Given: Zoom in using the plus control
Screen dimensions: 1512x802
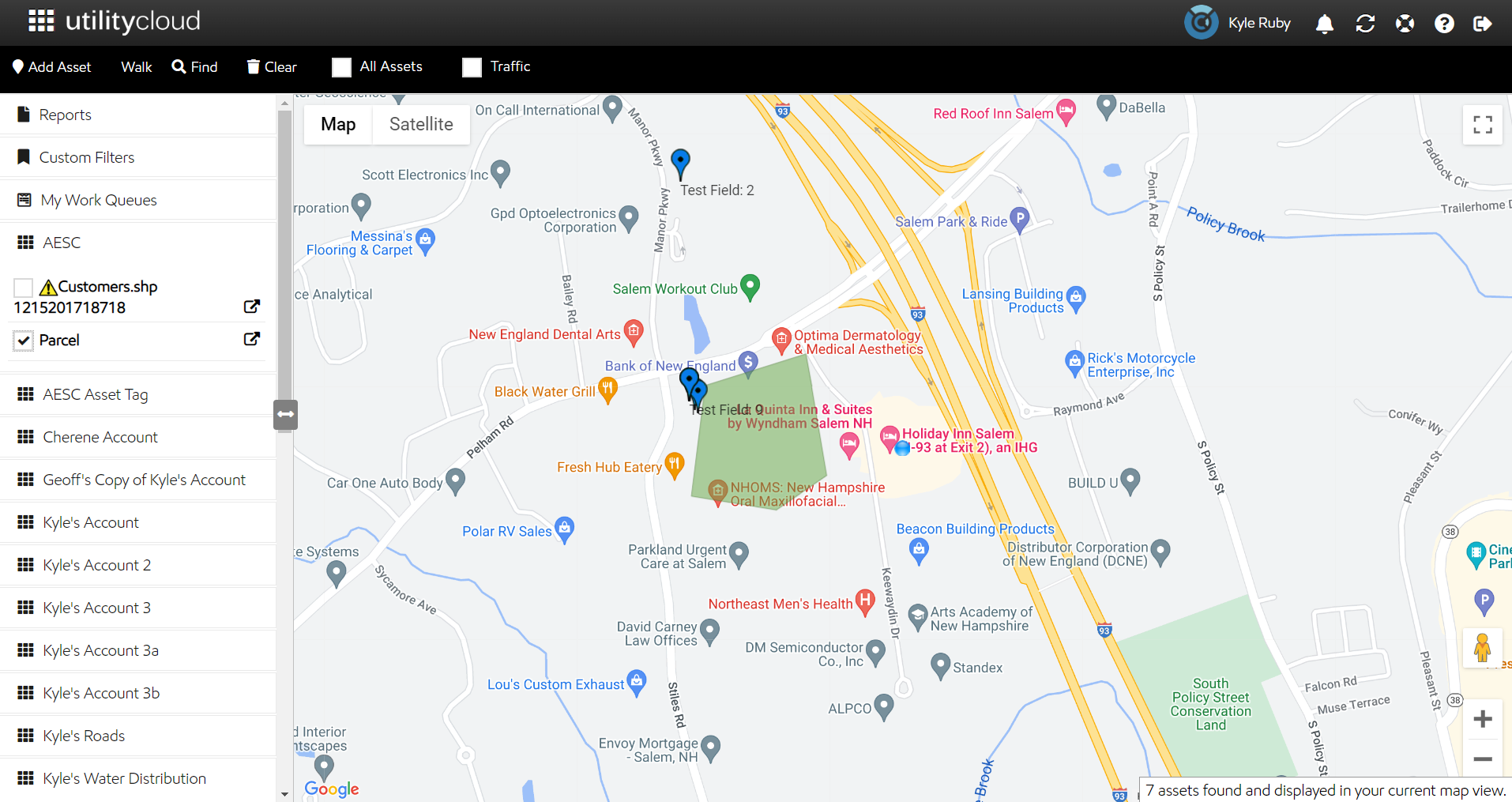Looking at the screenshot, I should 1483,719.
